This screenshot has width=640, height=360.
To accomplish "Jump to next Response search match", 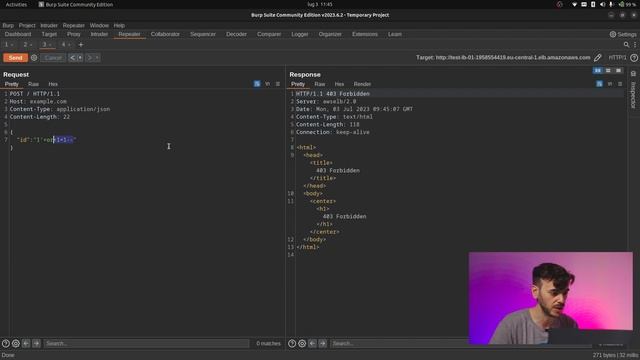I will [x=322, y=344].
